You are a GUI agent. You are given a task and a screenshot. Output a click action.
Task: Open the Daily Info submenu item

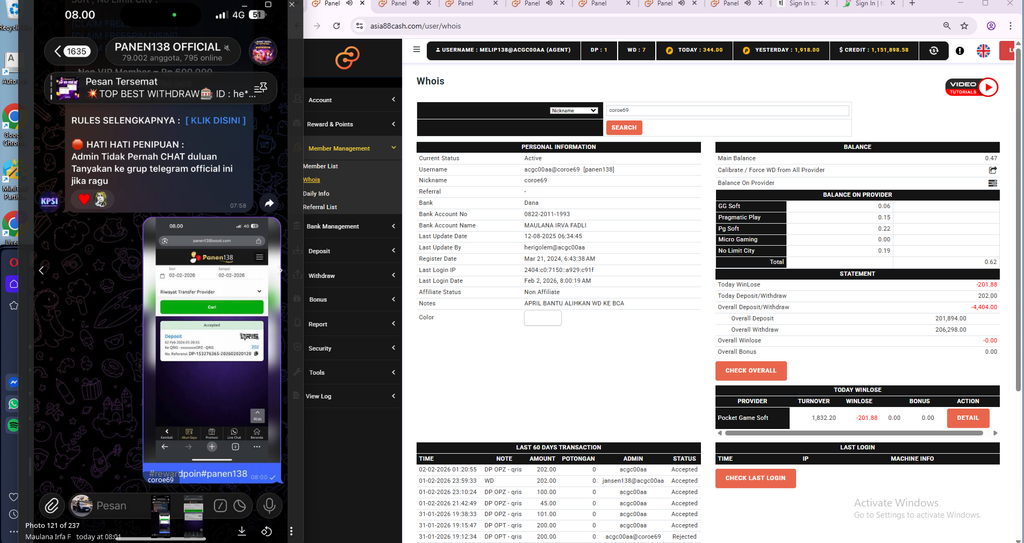[316, 193]
